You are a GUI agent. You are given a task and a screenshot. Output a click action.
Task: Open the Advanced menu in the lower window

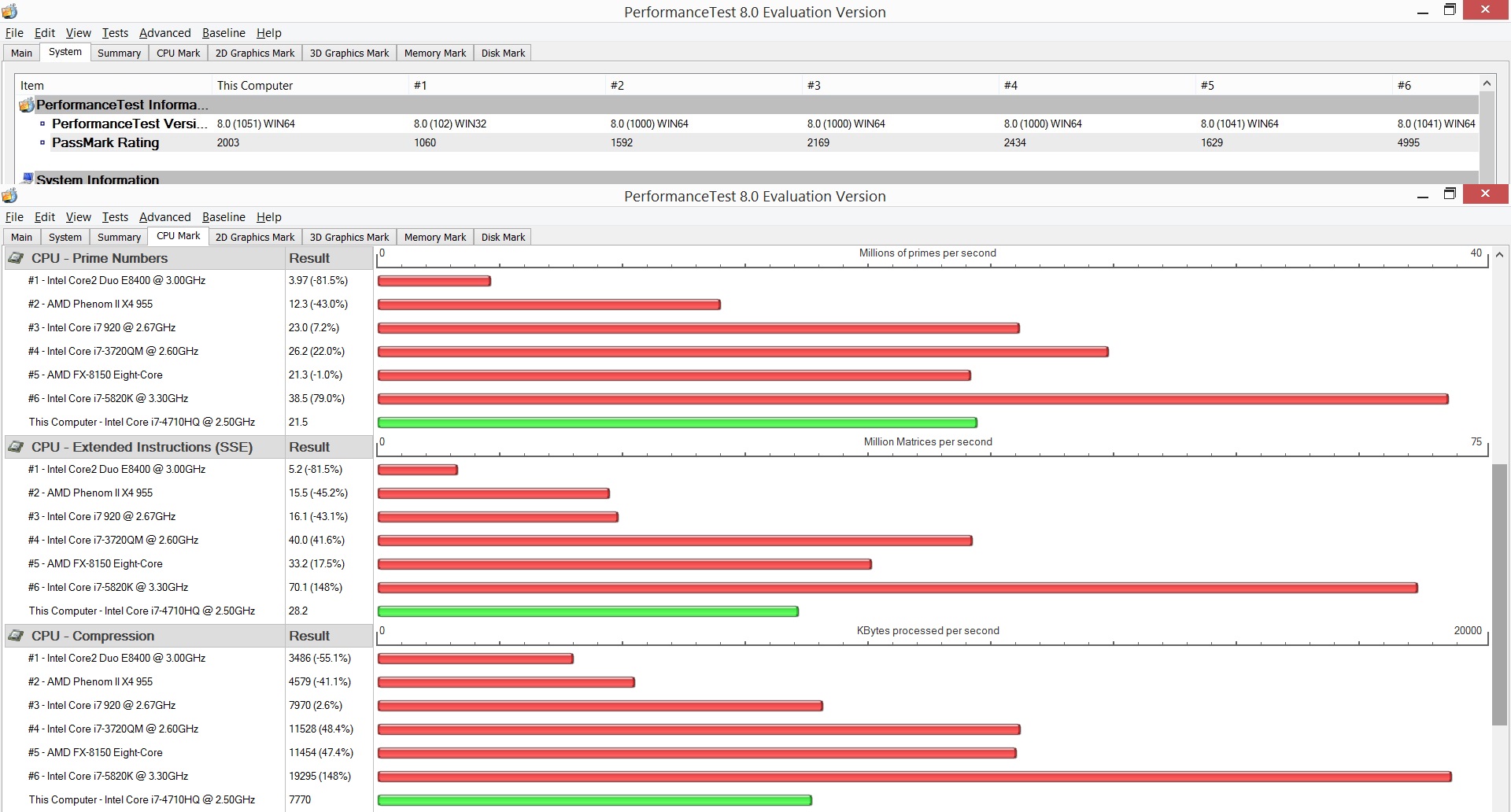click(164, 217)
